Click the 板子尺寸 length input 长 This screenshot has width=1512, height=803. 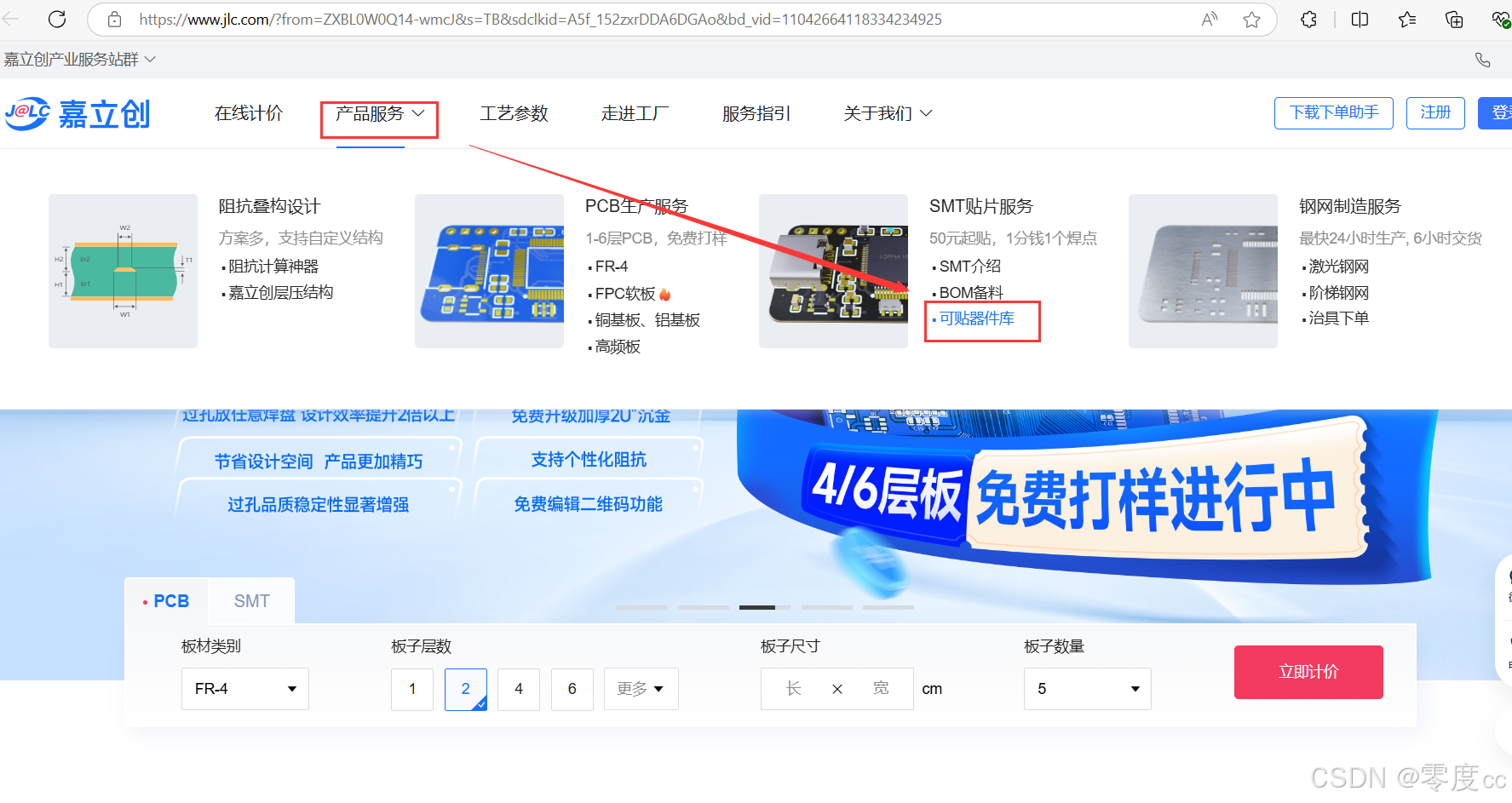793,689
